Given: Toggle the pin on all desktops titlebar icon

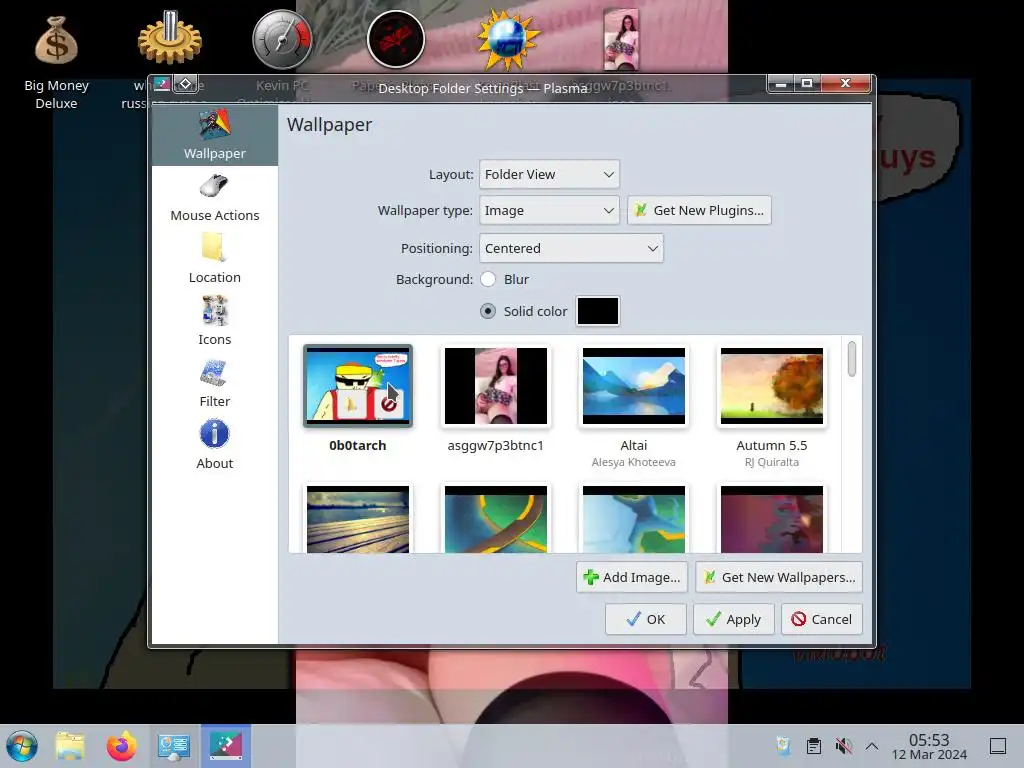Looking at the screenshot, I should pyautogui.click(x=185, y=84).
